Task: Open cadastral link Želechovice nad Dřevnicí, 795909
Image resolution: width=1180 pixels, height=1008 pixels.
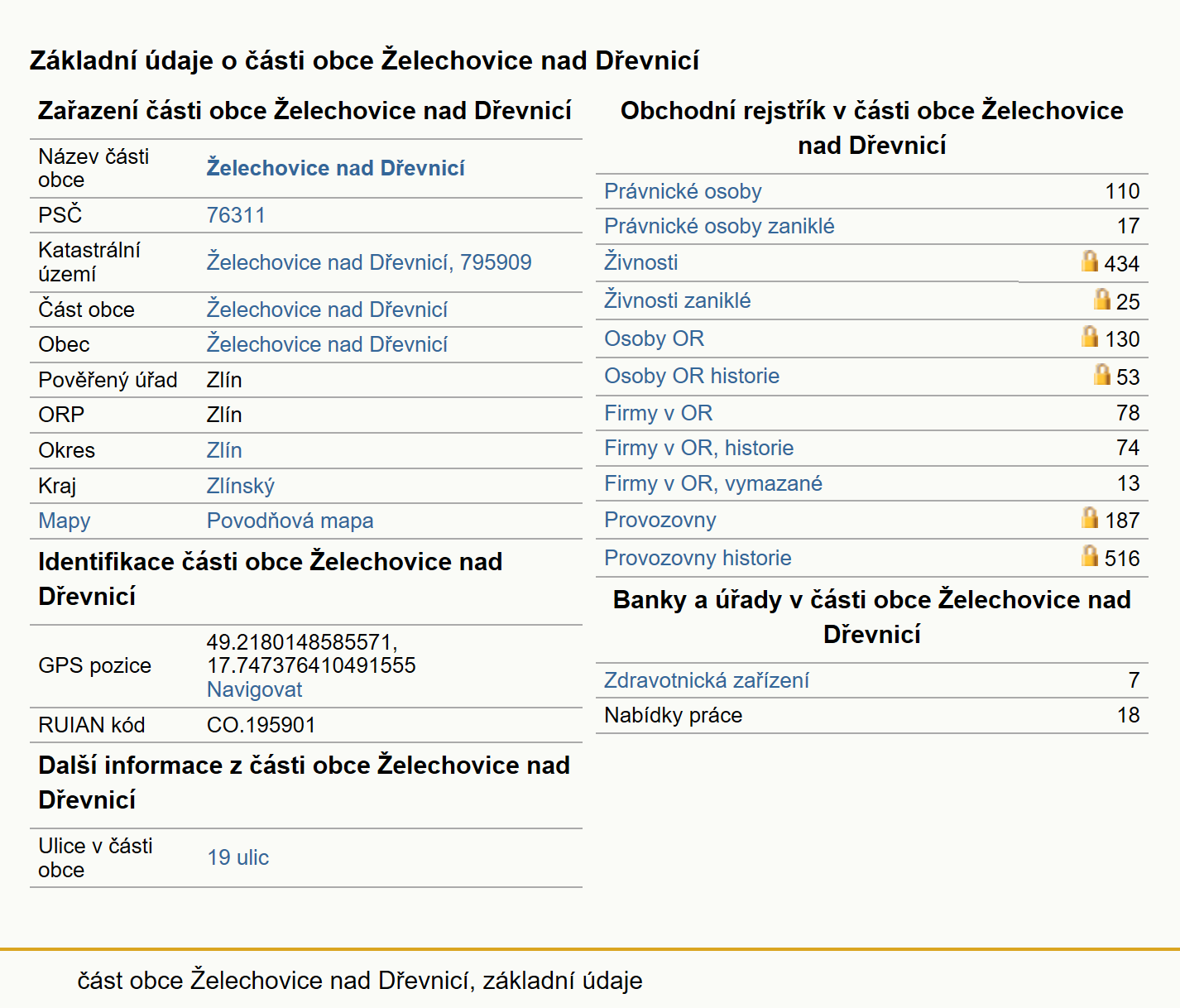Action: (x=369, y=262)
